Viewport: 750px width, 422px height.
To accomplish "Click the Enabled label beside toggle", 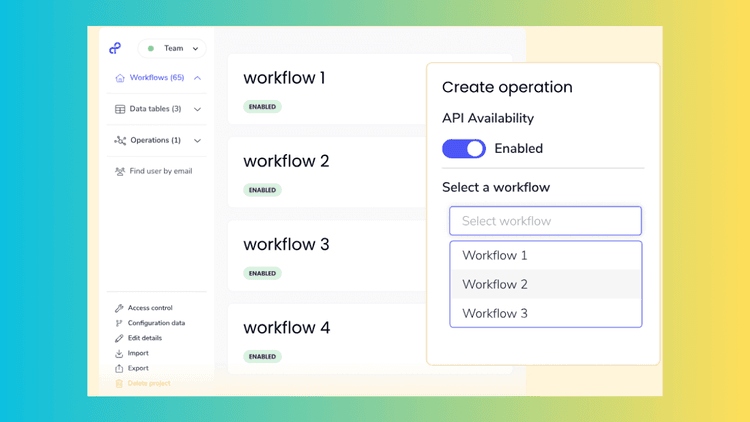I will point(518,149).
